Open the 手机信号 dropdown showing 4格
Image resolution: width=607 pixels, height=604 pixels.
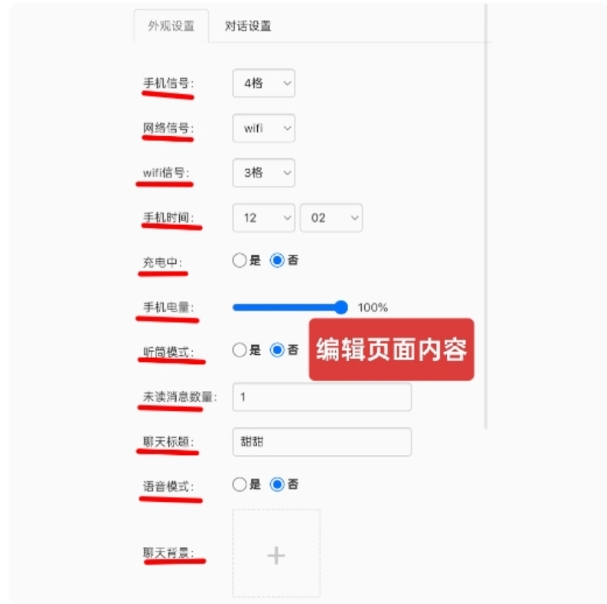[x=264, y=83]
